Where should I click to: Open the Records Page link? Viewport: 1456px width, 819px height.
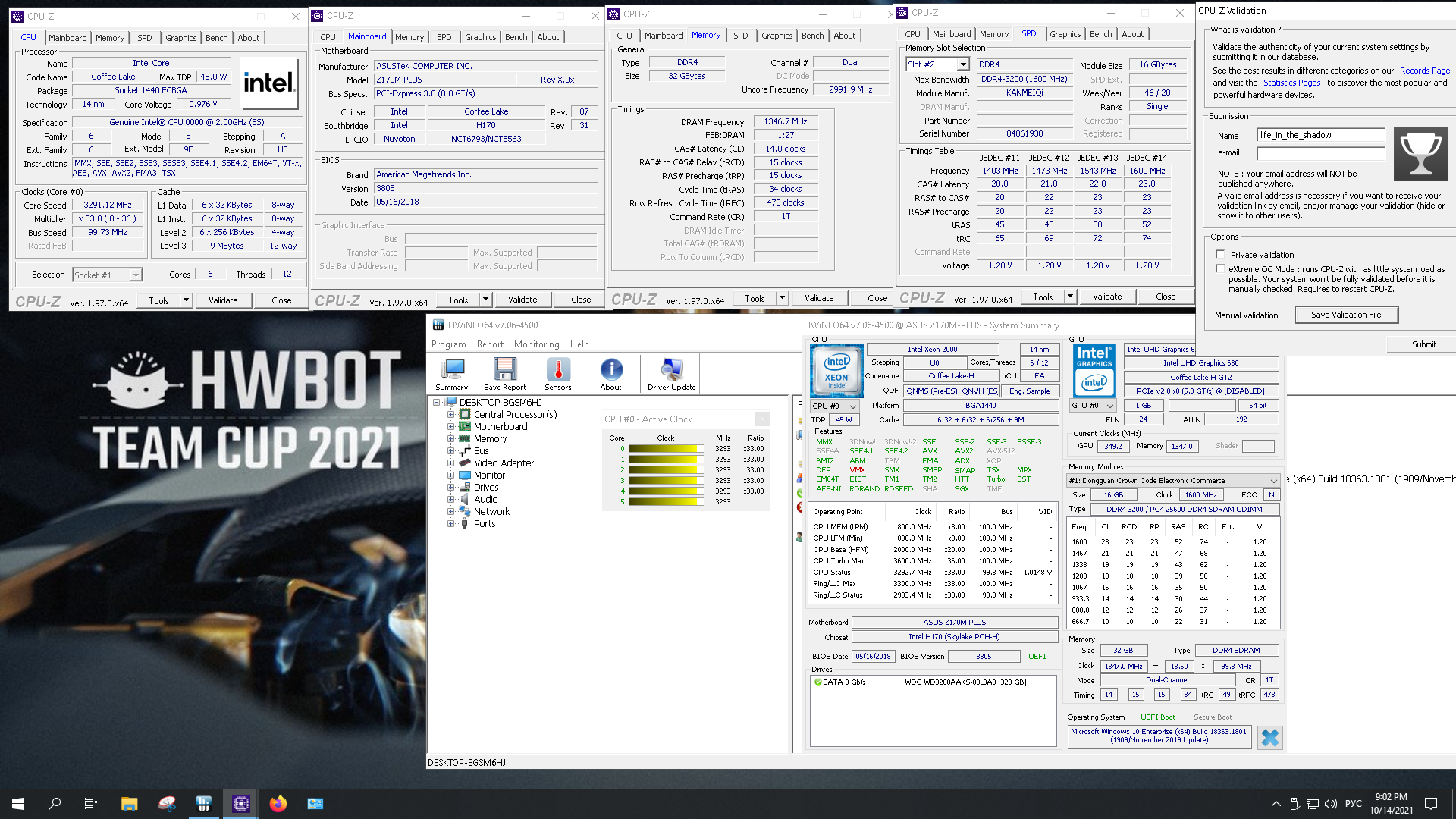[1424, 71]
